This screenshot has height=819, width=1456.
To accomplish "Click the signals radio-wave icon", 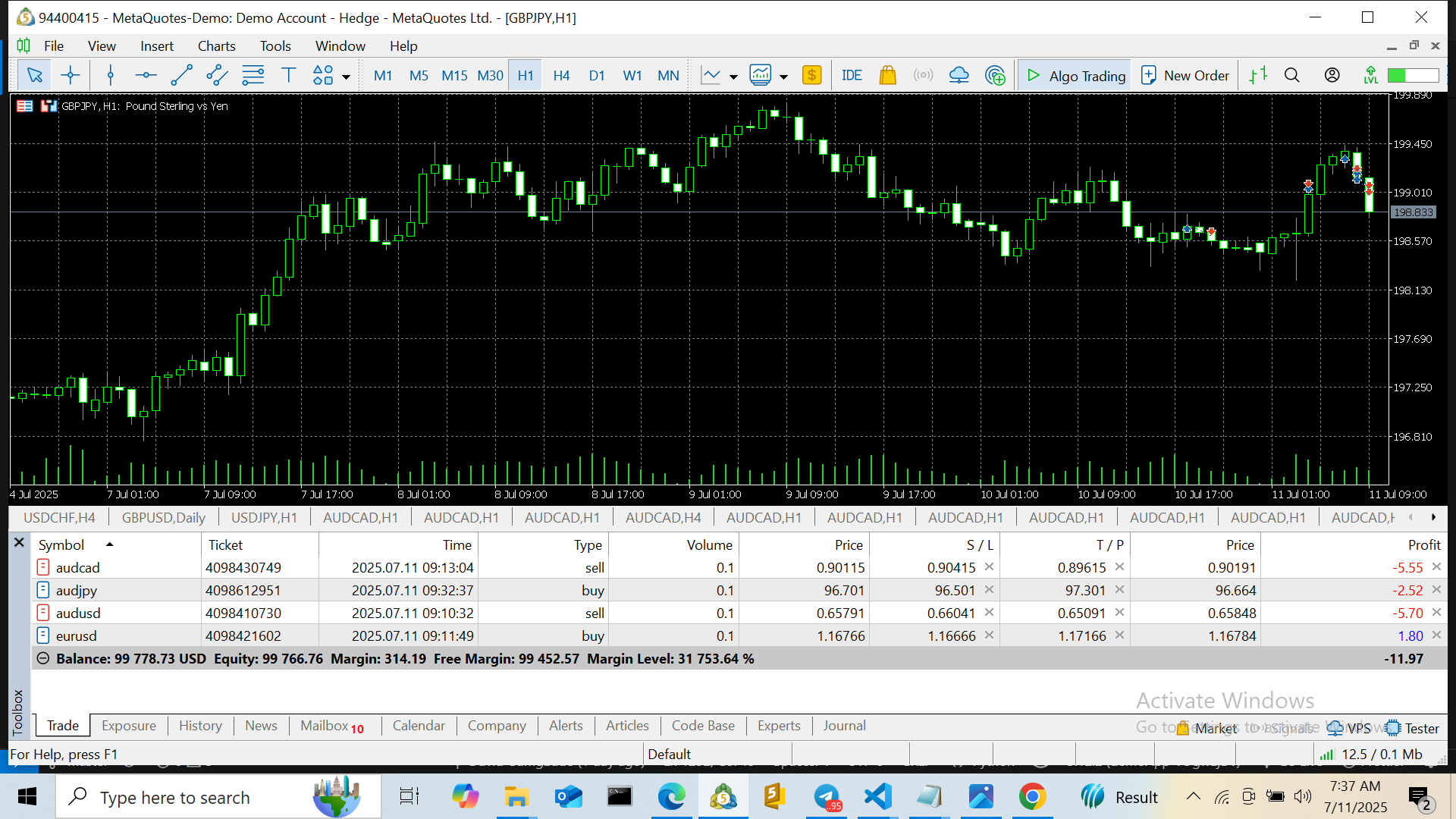I will point(923,75).
